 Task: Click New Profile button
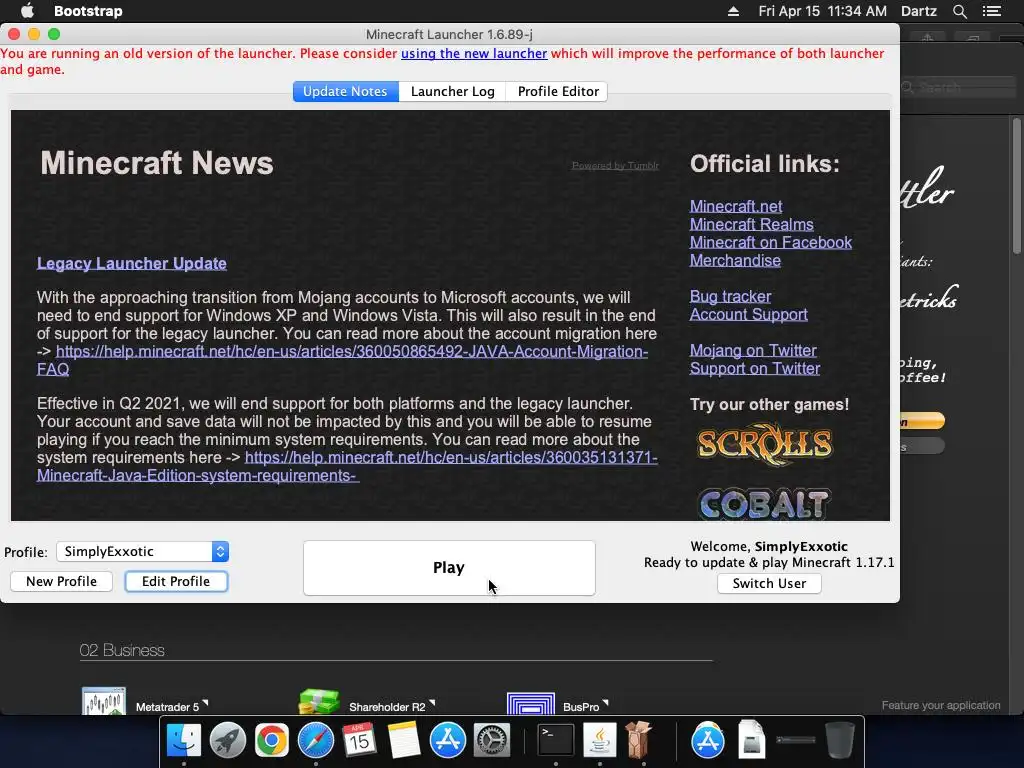[x=61, y=581]
